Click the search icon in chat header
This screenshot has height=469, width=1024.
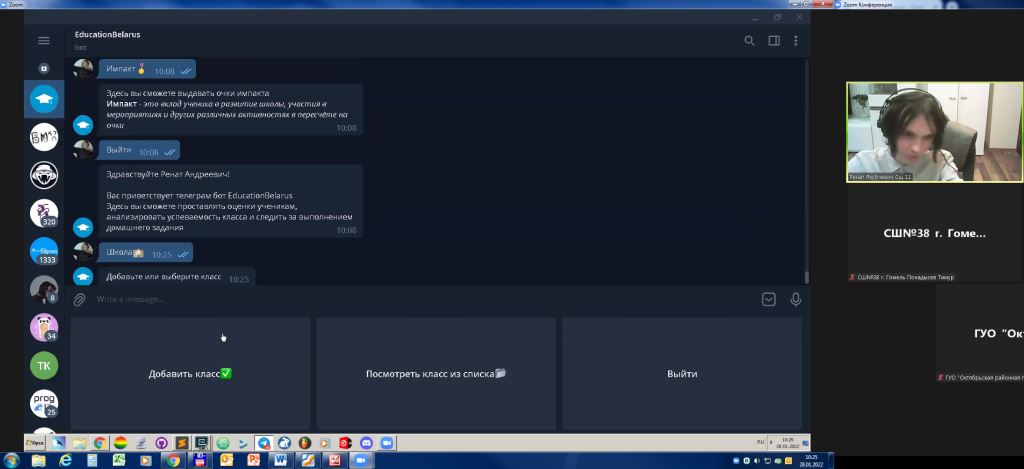coord(749,41)
